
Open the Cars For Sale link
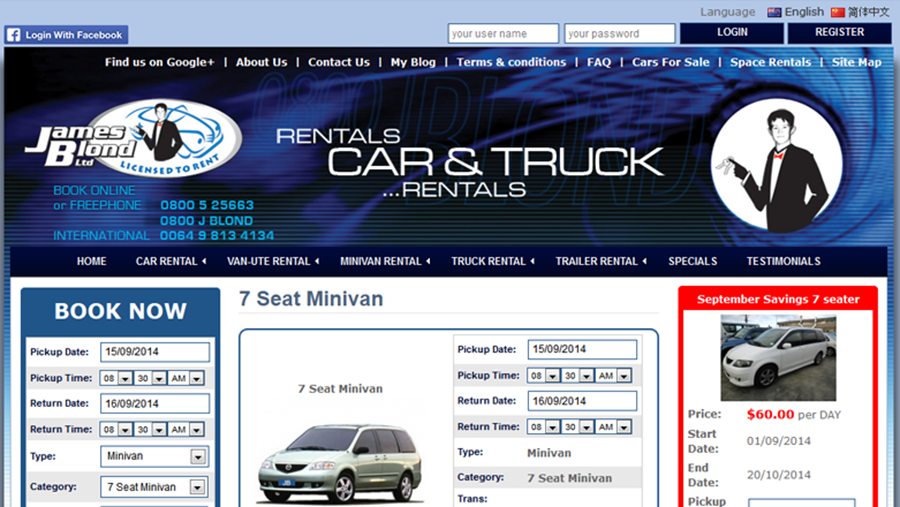point(670,62)
